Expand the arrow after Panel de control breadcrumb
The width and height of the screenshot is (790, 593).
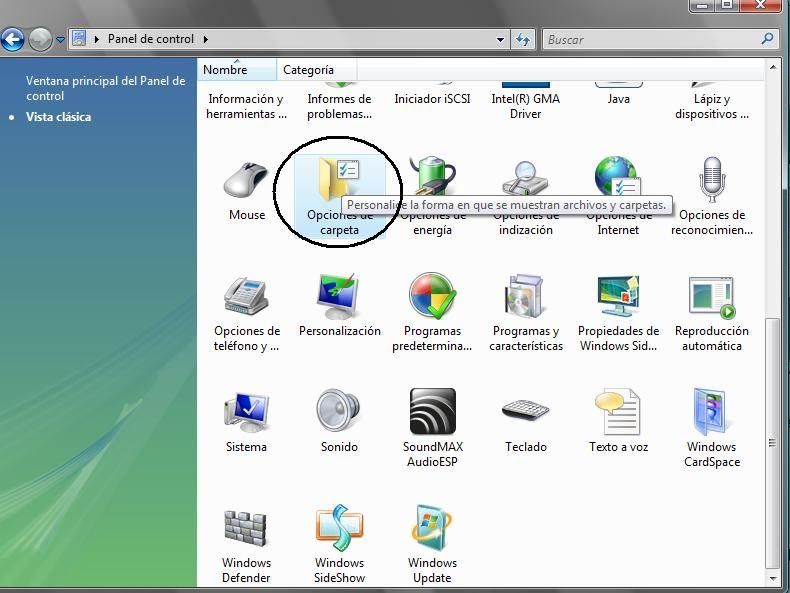pos(206,40)
